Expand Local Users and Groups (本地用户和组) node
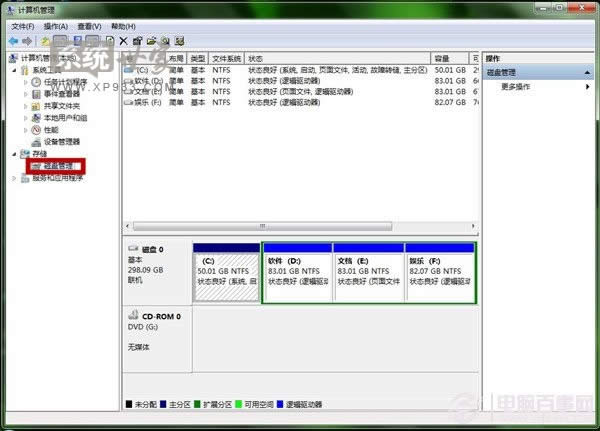The height and width of the screenshot is (431, 600). coord(26,118)
